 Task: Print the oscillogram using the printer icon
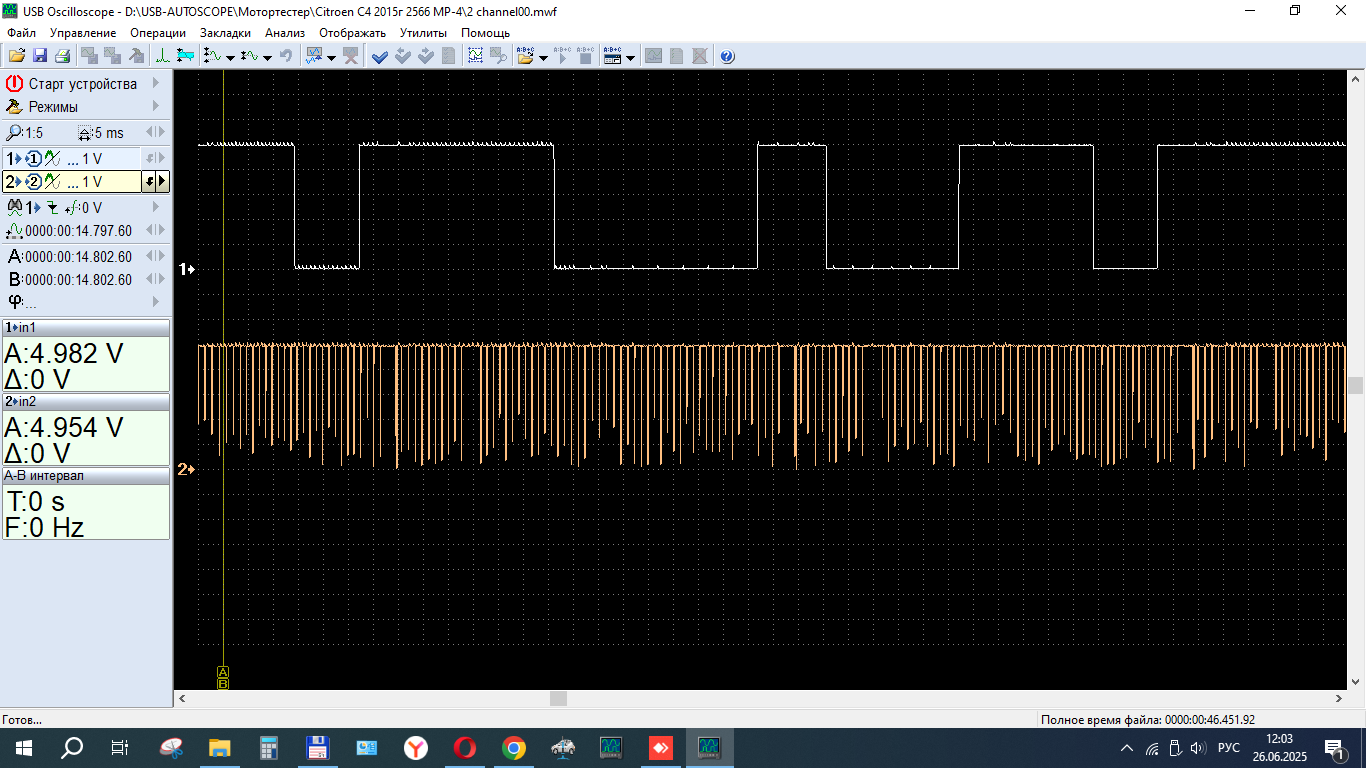click(x=62, y=56)
